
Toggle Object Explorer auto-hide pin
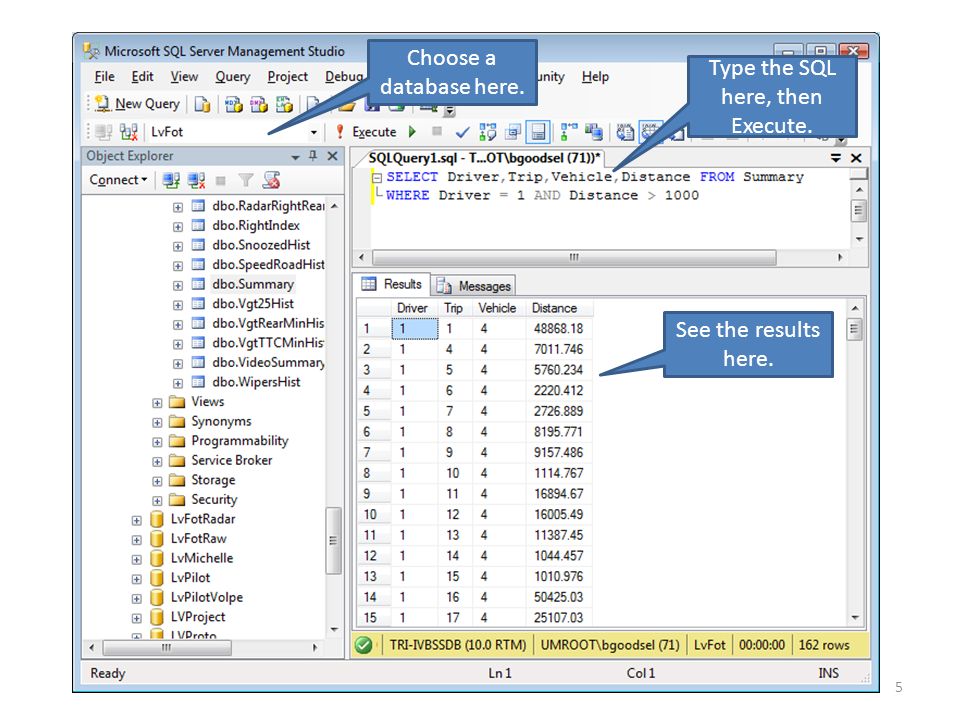[x=313, y=156]
